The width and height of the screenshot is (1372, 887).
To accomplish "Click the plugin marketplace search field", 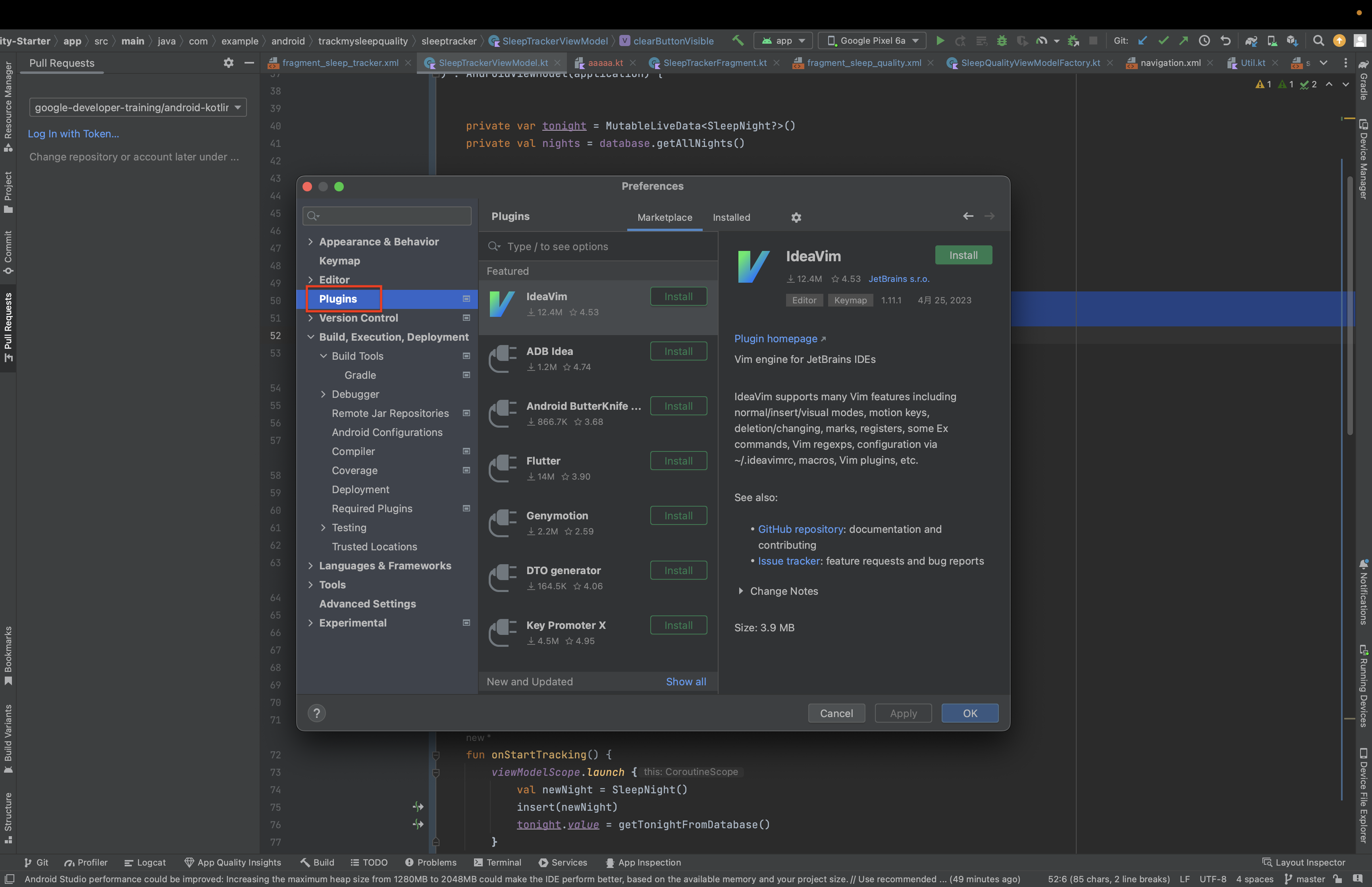I will [x=599, y=247].
